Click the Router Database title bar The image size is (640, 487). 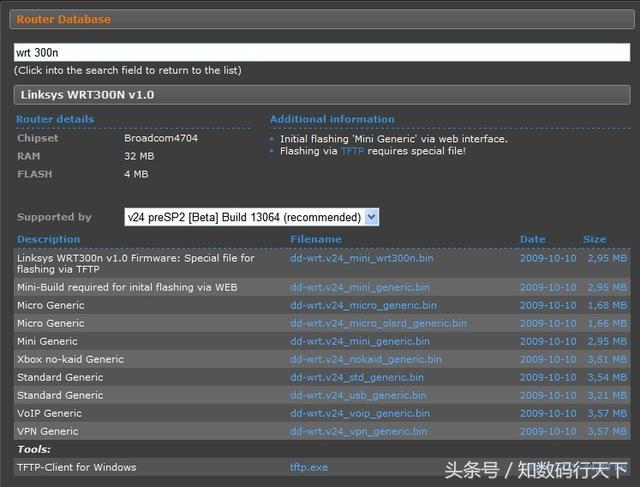point(64,19)
